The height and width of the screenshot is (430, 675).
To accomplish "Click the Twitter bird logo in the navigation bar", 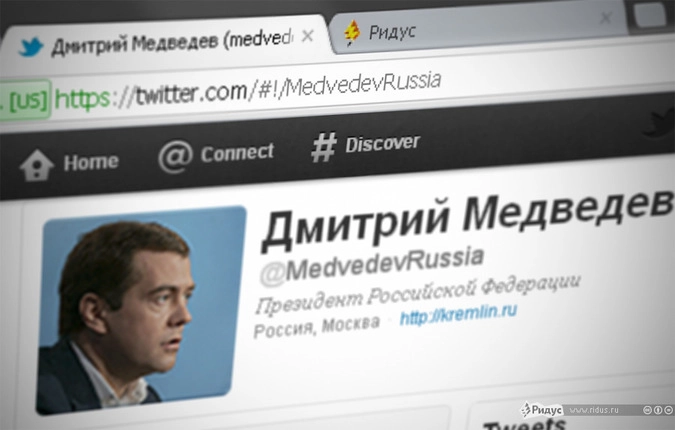I will (659, 124).
